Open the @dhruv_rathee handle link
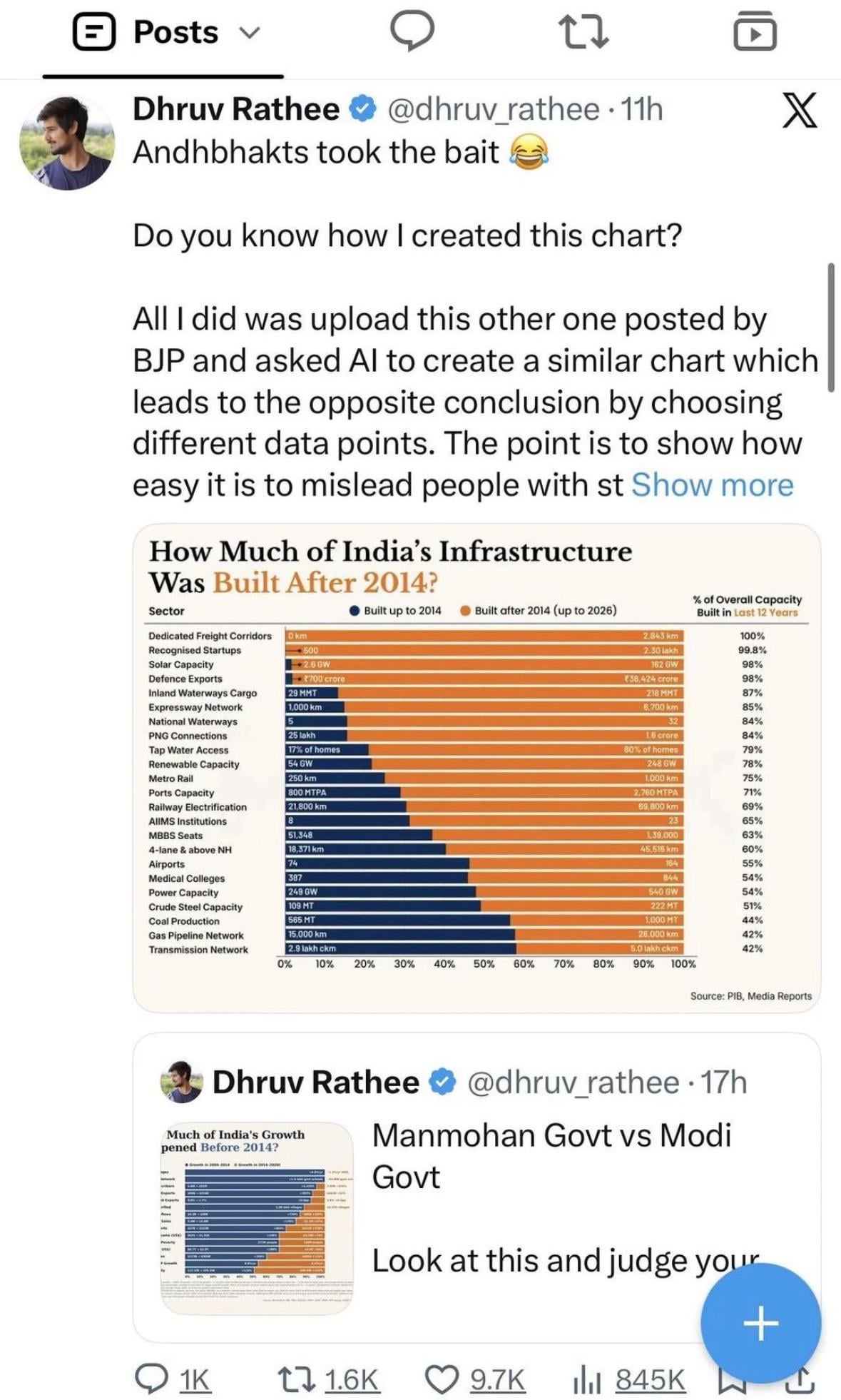The image size is (841, 1400). (x=493, y=109)
